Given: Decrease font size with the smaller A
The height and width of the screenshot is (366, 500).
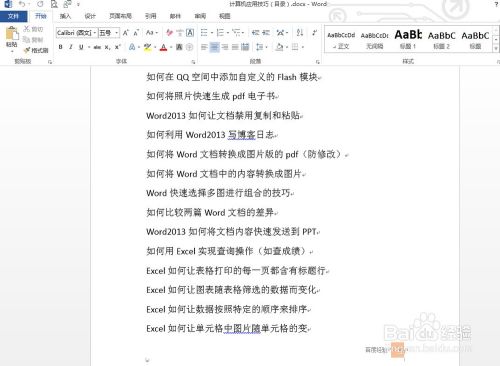Looking at the screenshot, I should tap(136, 33).
